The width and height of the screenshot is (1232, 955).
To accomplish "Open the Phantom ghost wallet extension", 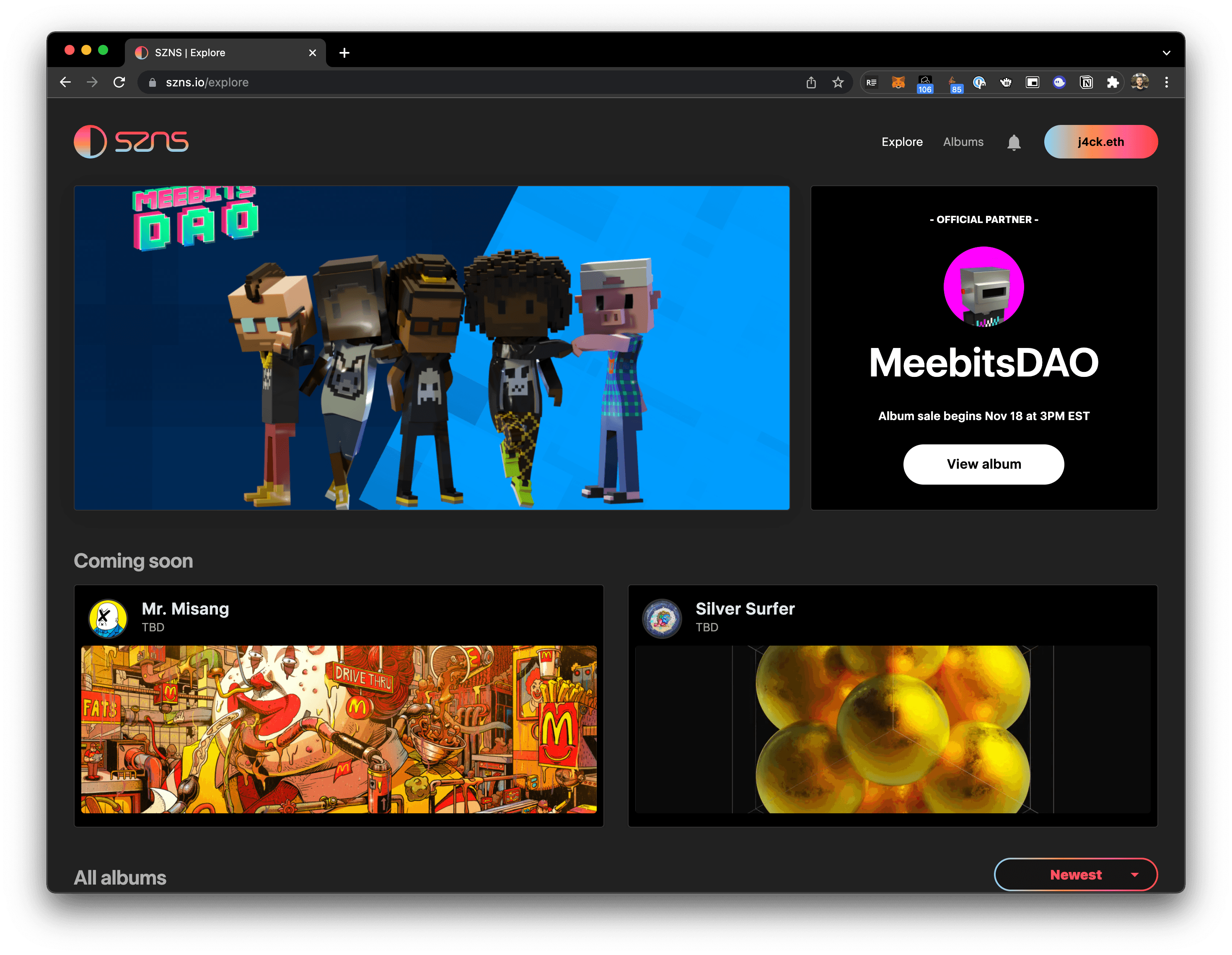I will click(x=1059, y=83).
